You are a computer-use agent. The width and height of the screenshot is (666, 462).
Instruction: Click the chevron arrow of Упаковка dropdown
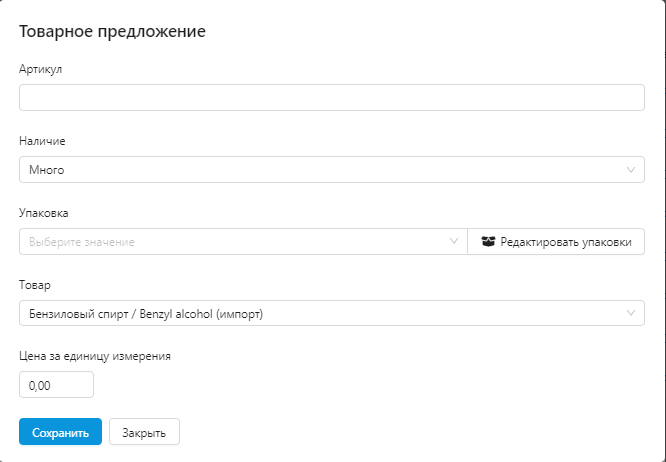[454, 242]
